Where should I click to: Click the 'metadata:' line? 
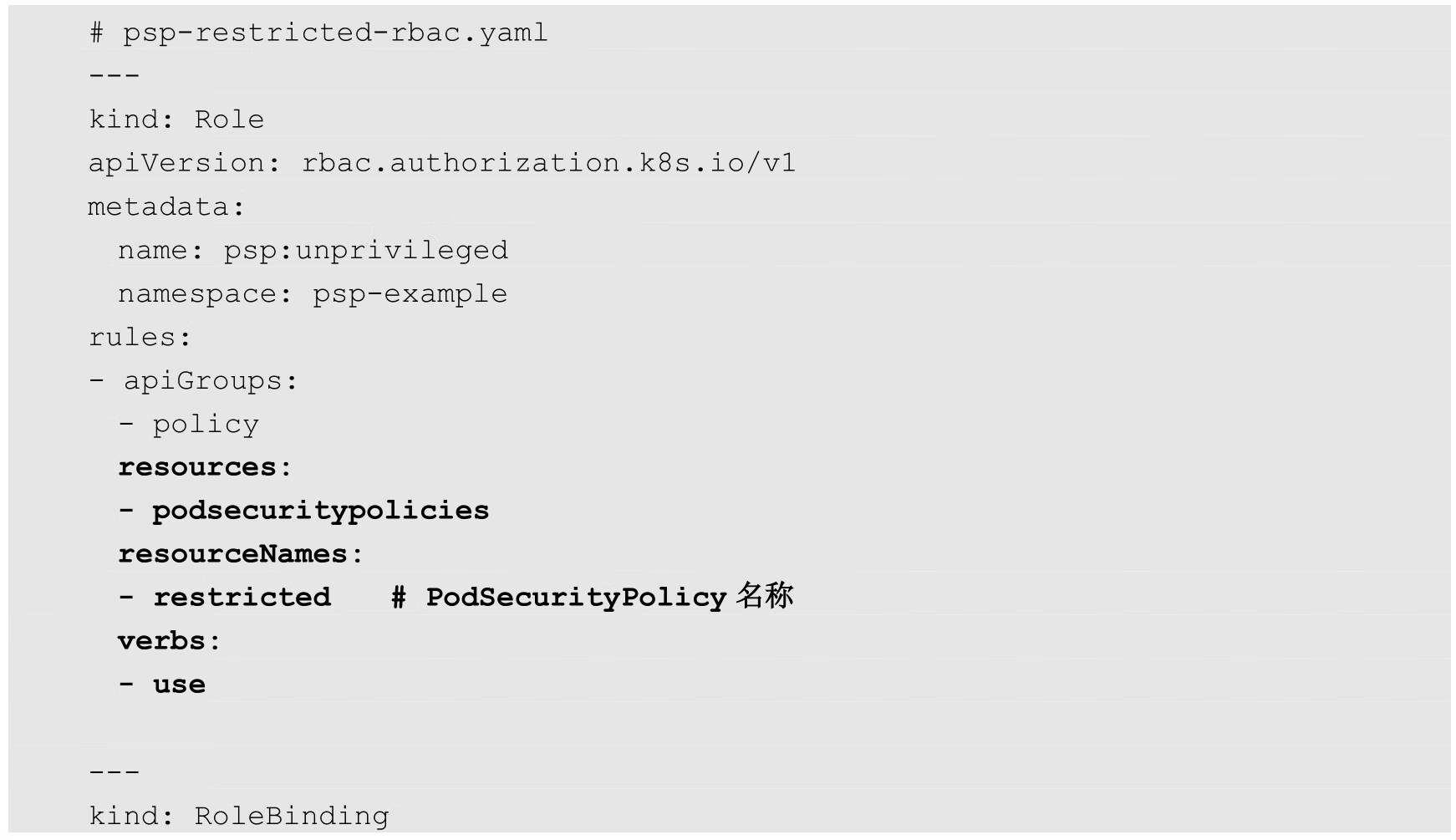point(166,206)
